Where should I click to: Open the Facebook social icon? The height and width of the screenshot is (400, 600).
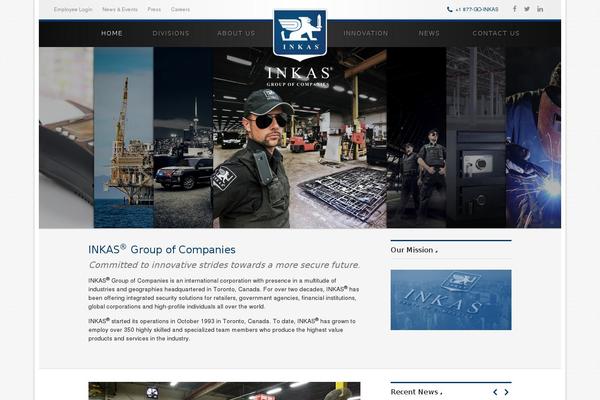pyautogui.click(x=514, y=9)
